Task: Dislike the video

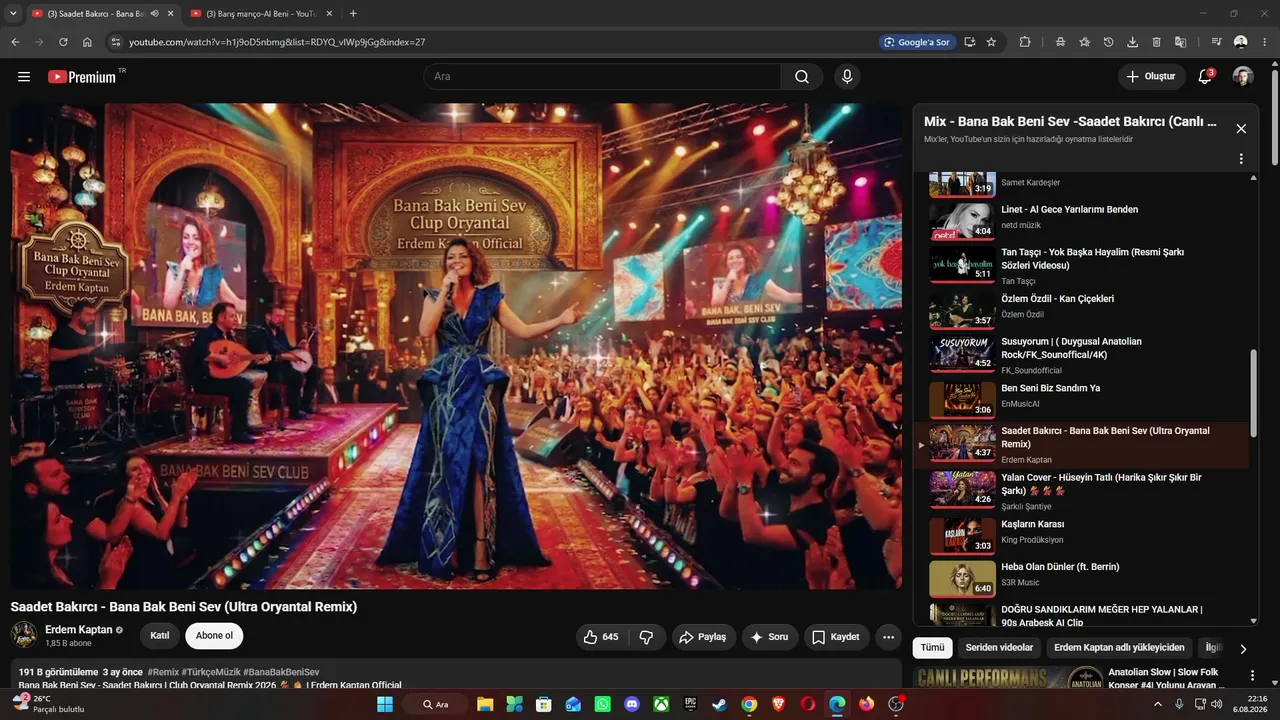Action: point(646,637)
